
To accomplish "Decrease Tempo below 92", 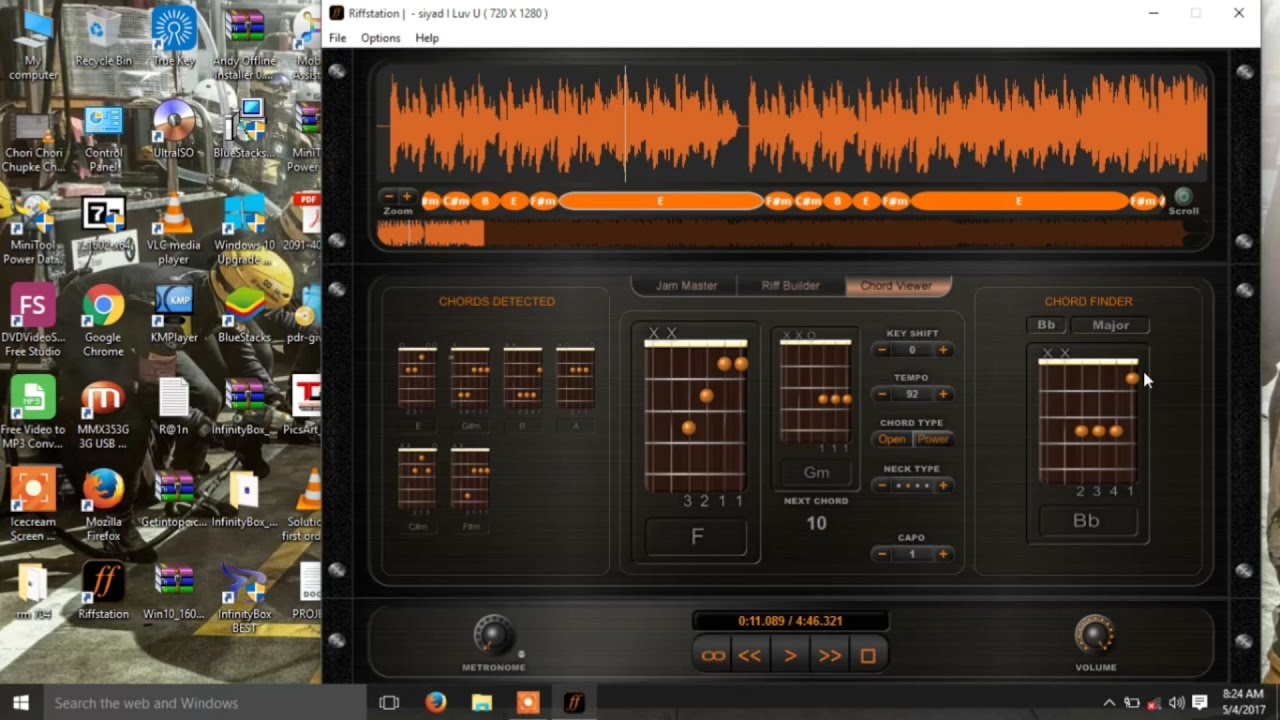I will pos(882,394).
